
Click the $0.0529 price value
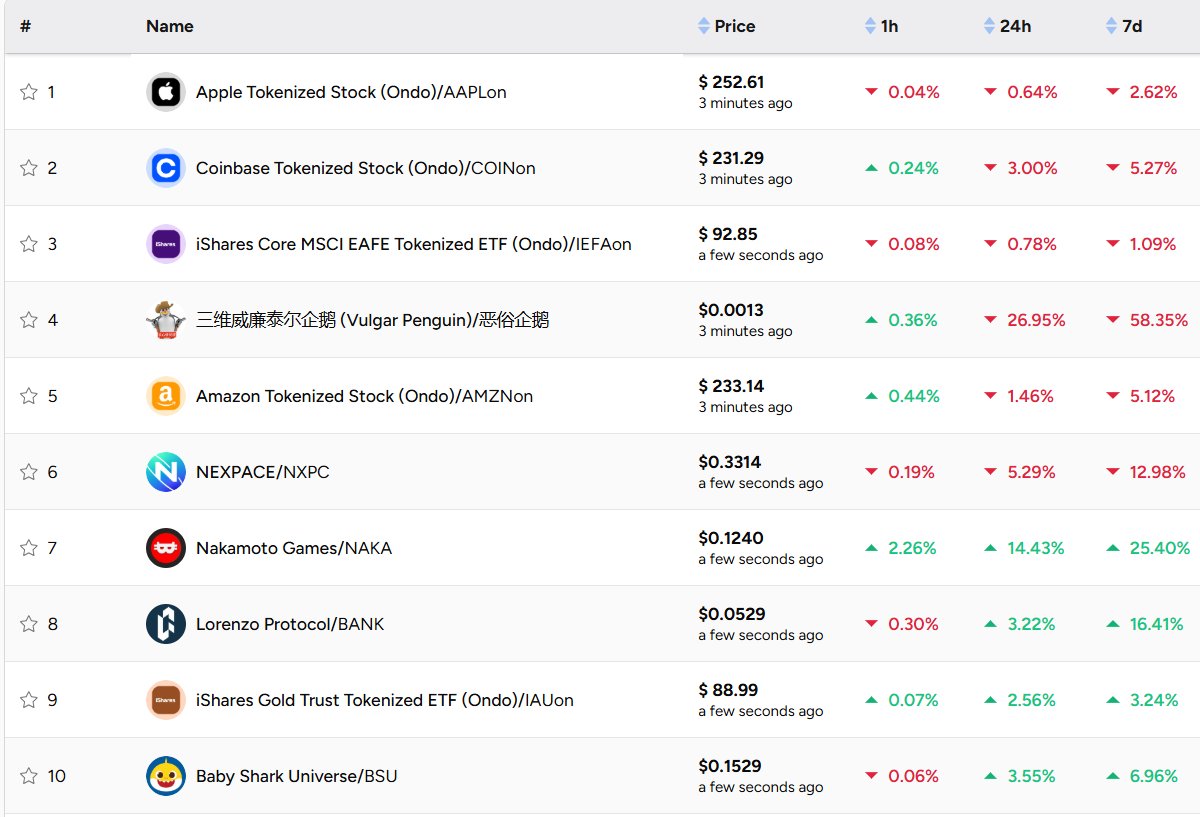coord(730,614)
